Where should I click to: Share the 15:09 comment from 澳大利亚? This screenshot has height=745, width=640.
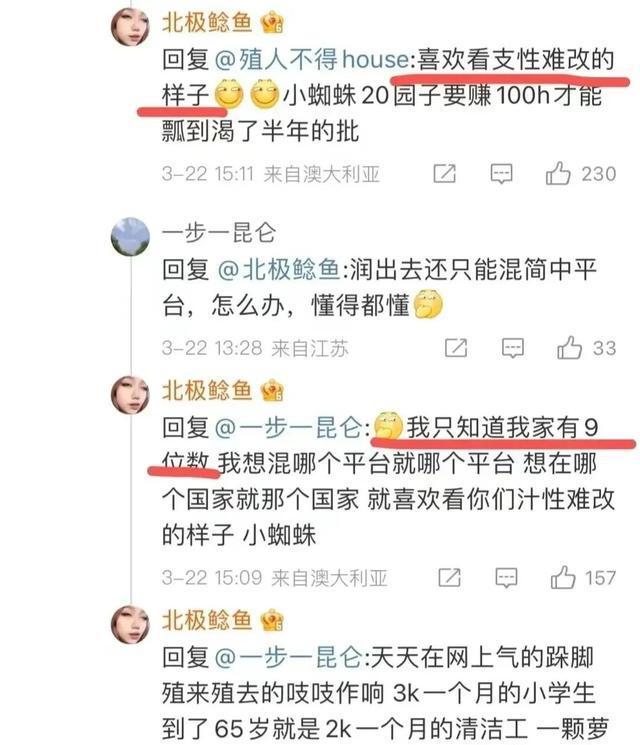pyautogui.click(x=449, y=578)
